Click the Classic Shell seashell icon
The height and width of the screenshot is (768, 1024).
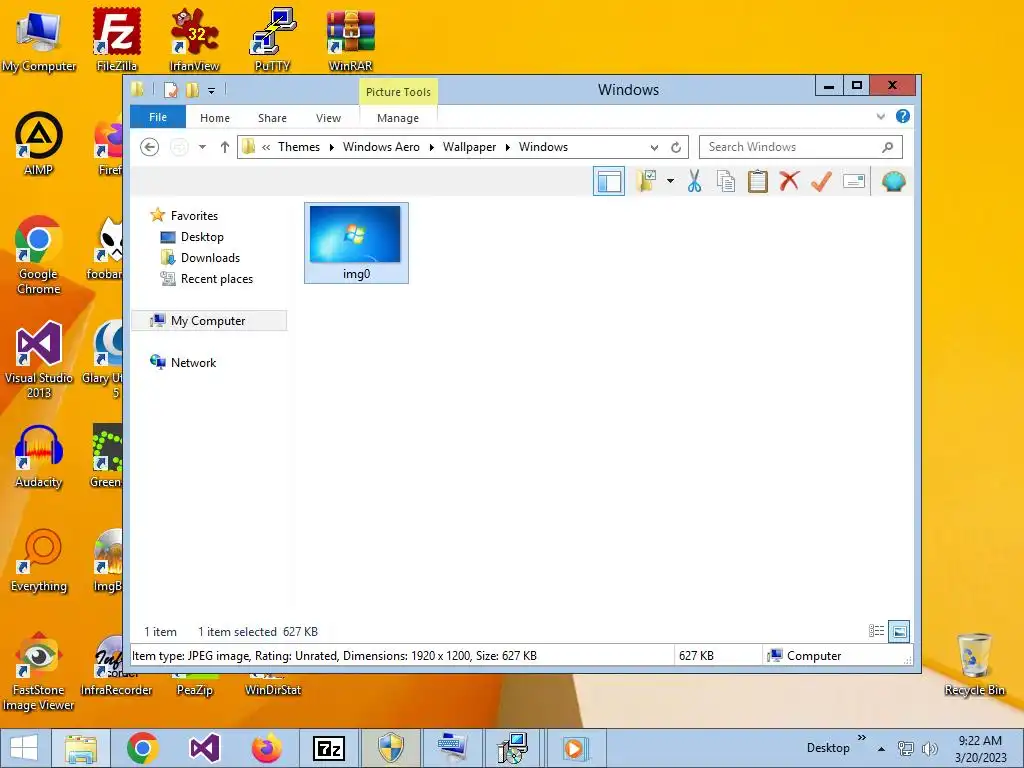click(x=893, y=181)
